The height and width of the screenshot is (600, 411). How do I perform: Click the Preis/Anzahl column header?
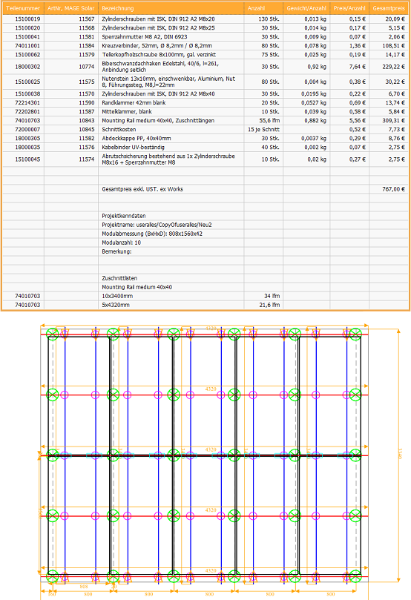click(x=350, y=8)
